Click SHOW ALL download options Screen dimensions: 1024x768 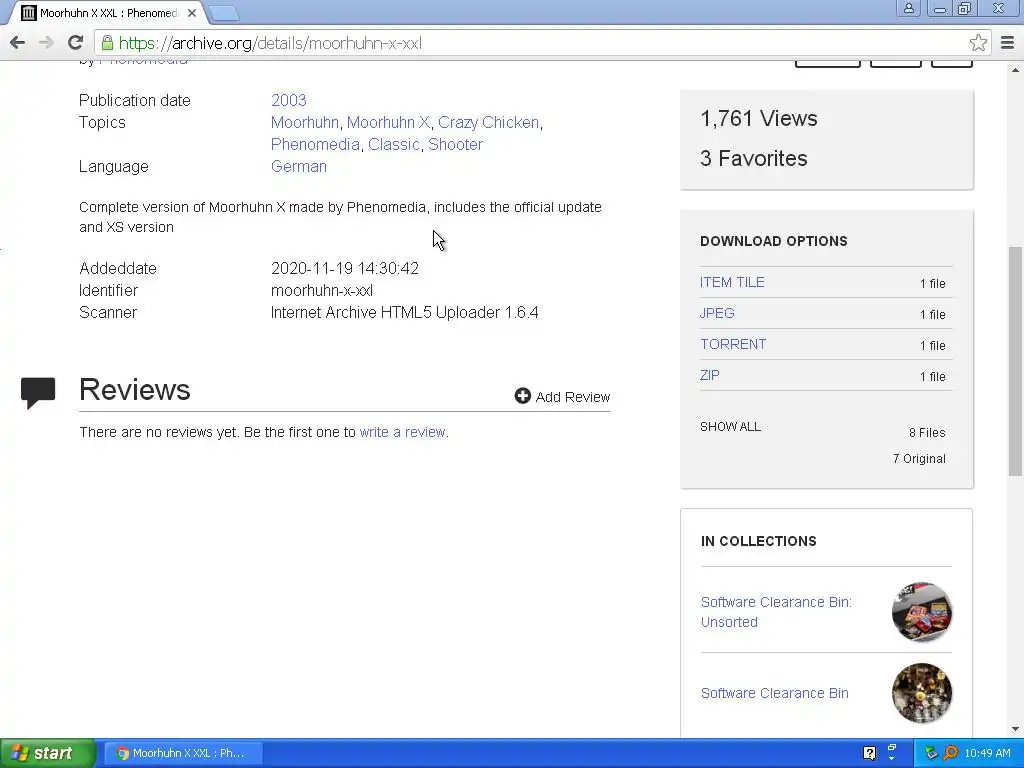tap(730, 426)
